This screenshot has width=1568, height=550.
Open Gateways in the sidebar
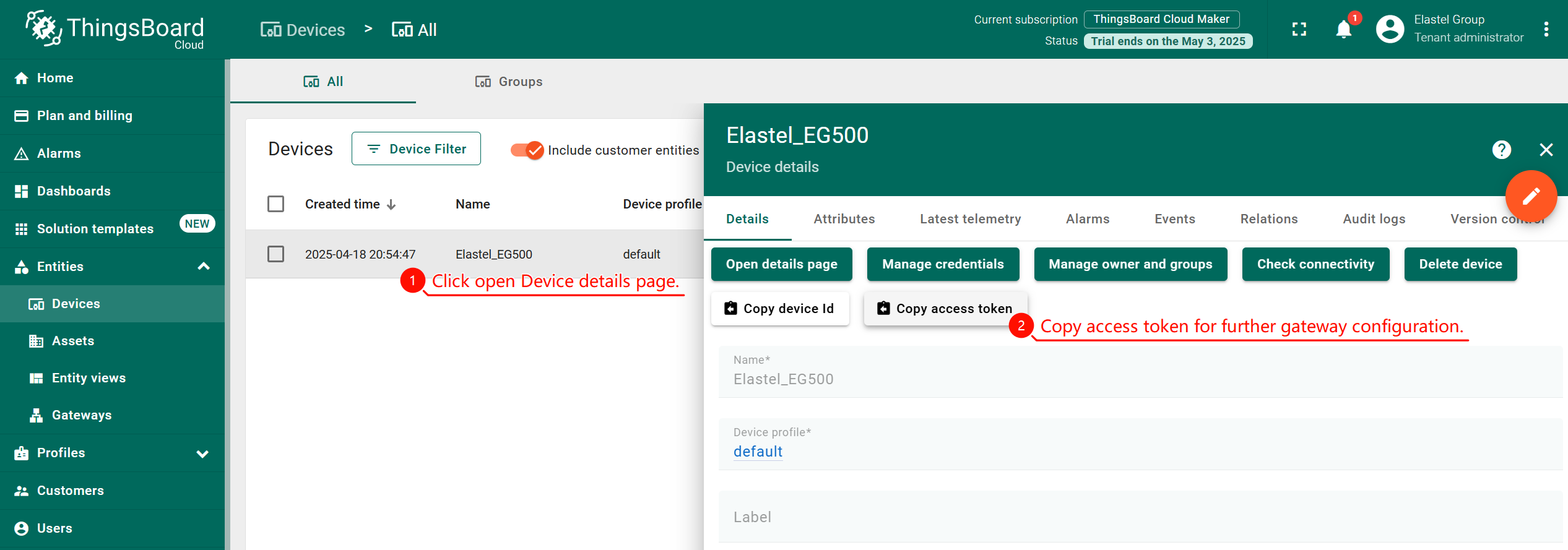coord(81,415)
